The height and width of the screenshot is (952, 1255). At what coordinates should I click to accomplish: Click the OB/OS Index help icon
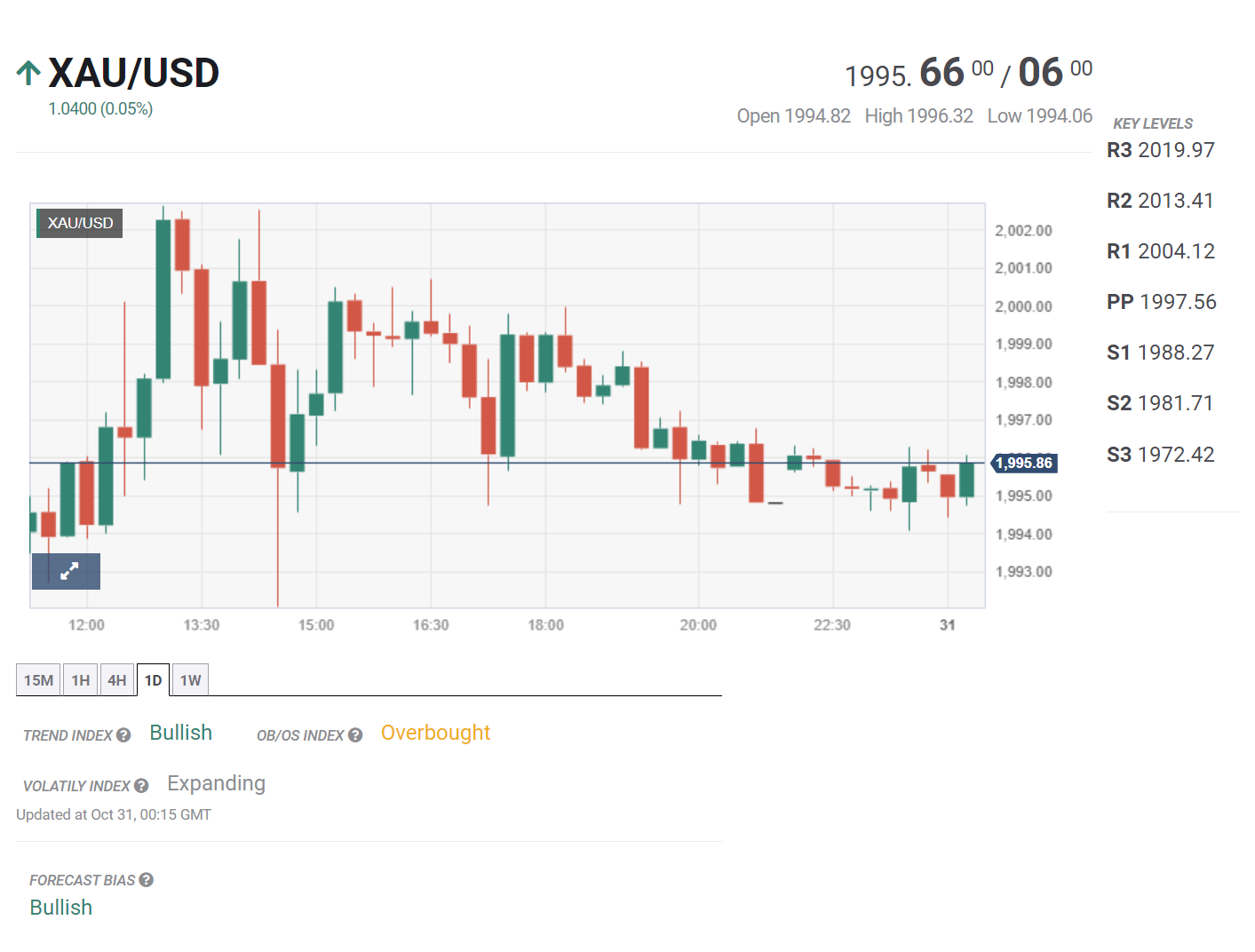pos(355,735)
